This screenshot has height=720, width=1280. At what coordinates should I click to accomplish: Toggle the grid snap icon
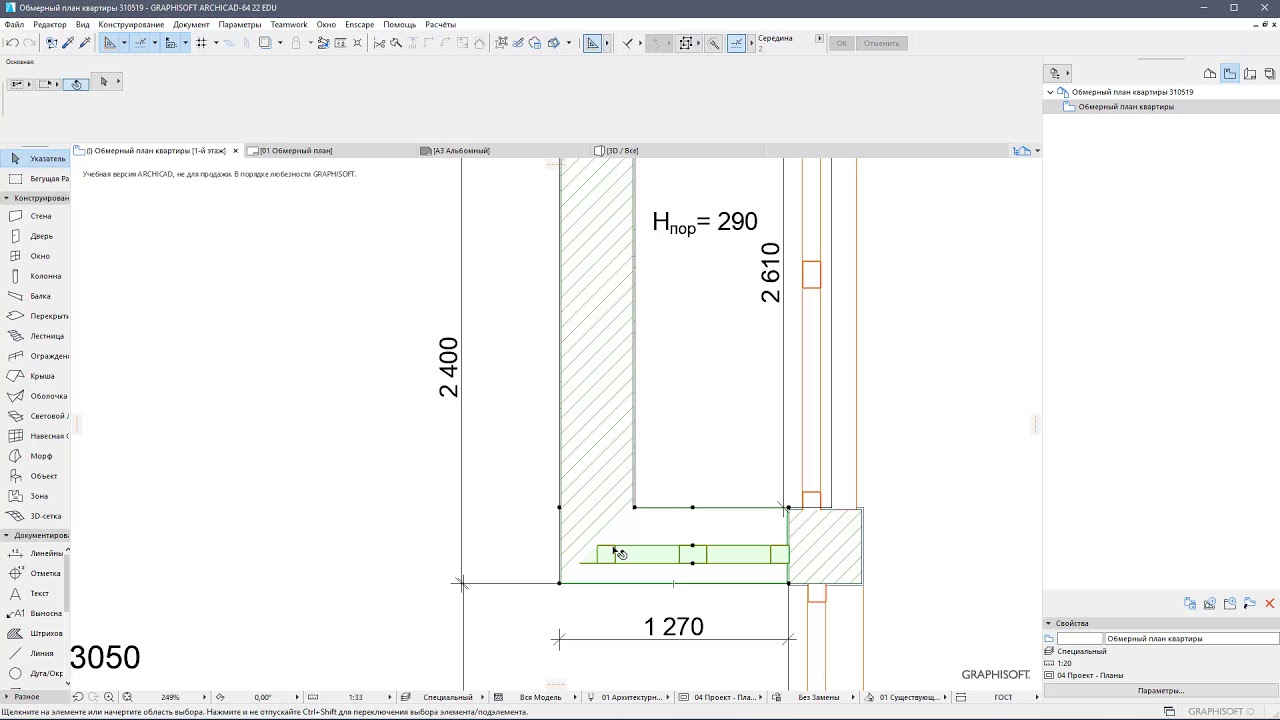pyautogui.click(x=201, y=43)
